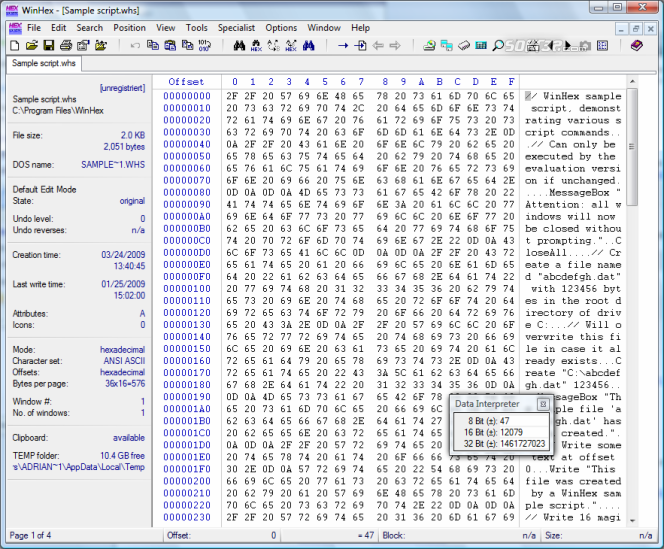This screenshot has width=664, height=549.
Task: Click the Open Disk icon
Action: click(x=429, y=45)
